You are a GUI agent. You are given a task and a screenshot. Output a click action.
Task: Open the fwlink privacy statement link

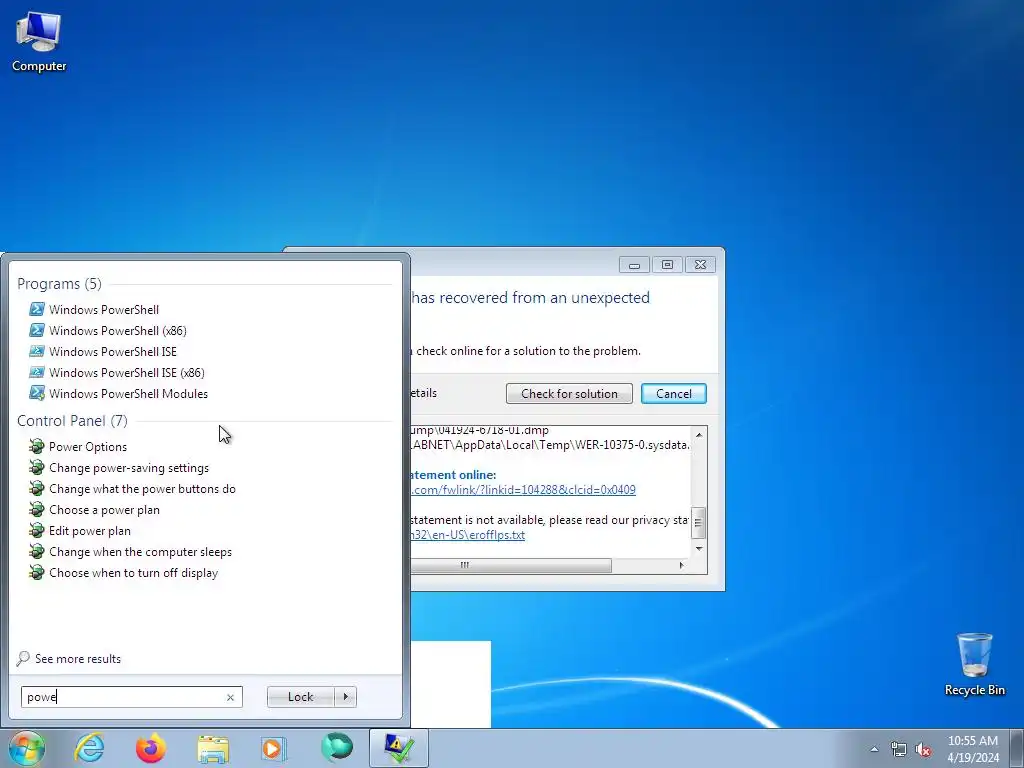[523, 490]
